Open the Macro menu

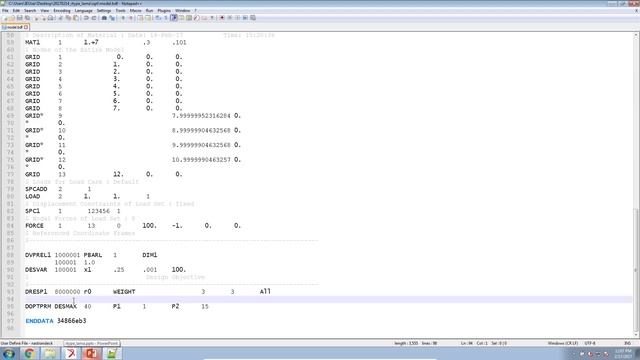point(136,11)
